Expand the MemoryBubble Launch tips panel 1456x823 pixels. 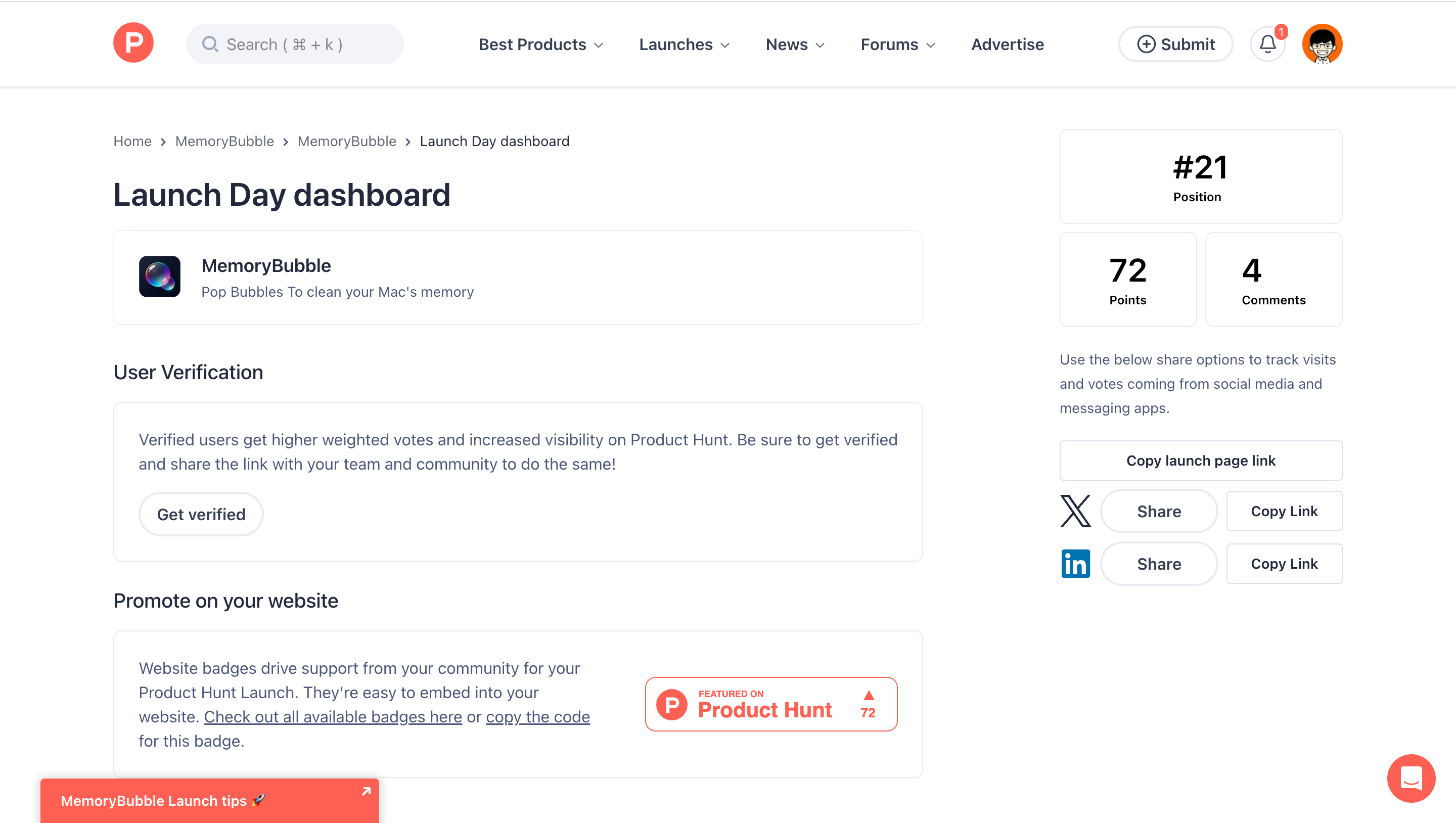tap(209, 800)
